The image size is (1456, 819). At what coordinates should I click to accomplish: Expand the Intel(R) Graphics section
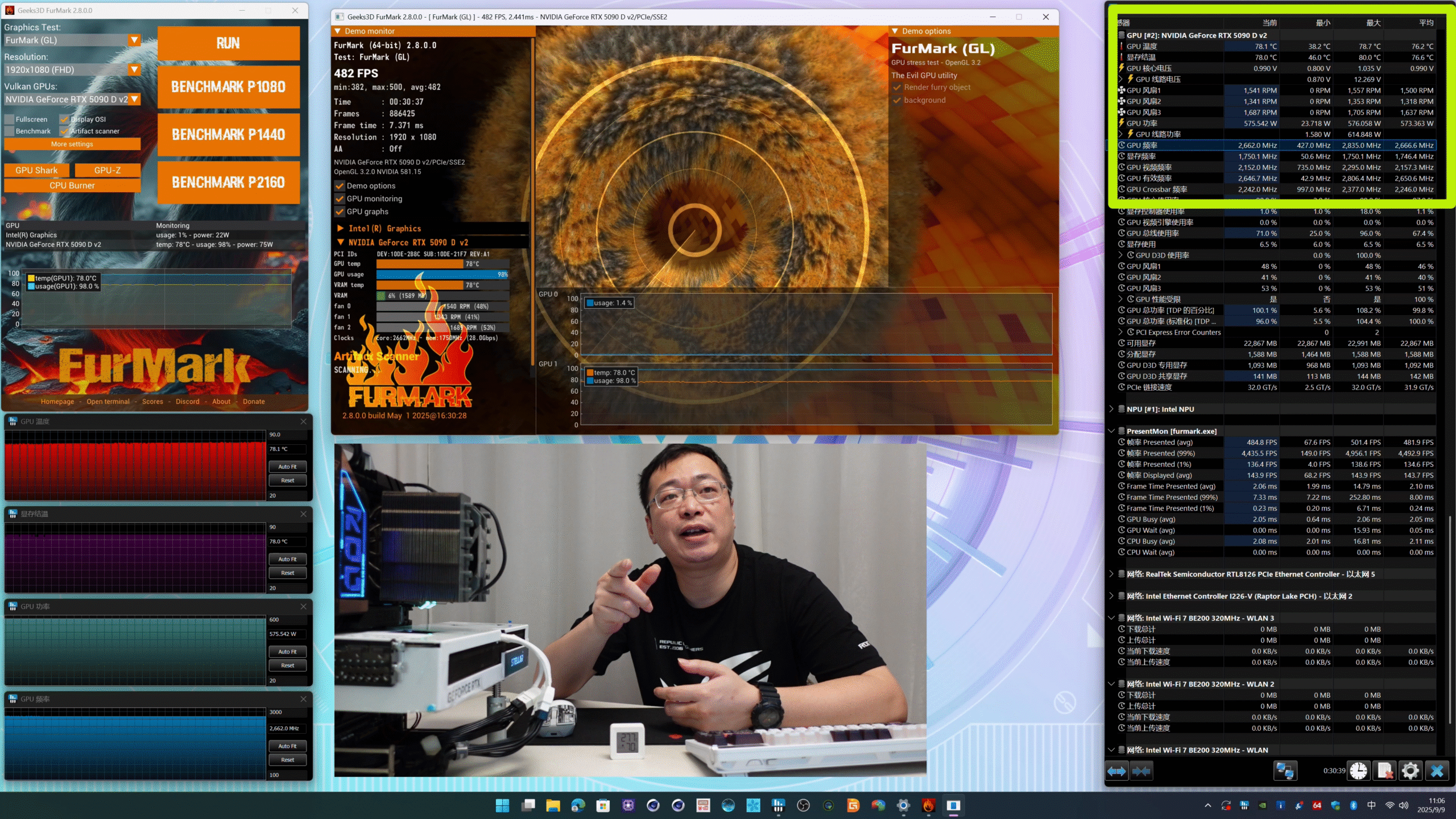coord(340,229)
